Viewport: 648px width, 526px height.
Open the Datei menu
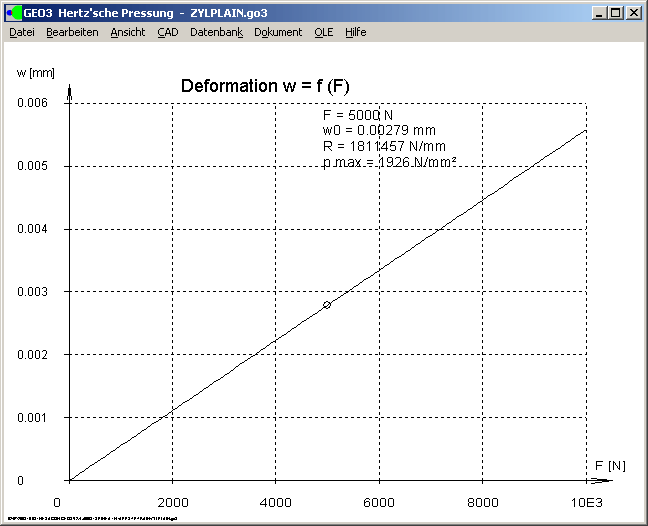pyautogui.click(x=21, y=32)
